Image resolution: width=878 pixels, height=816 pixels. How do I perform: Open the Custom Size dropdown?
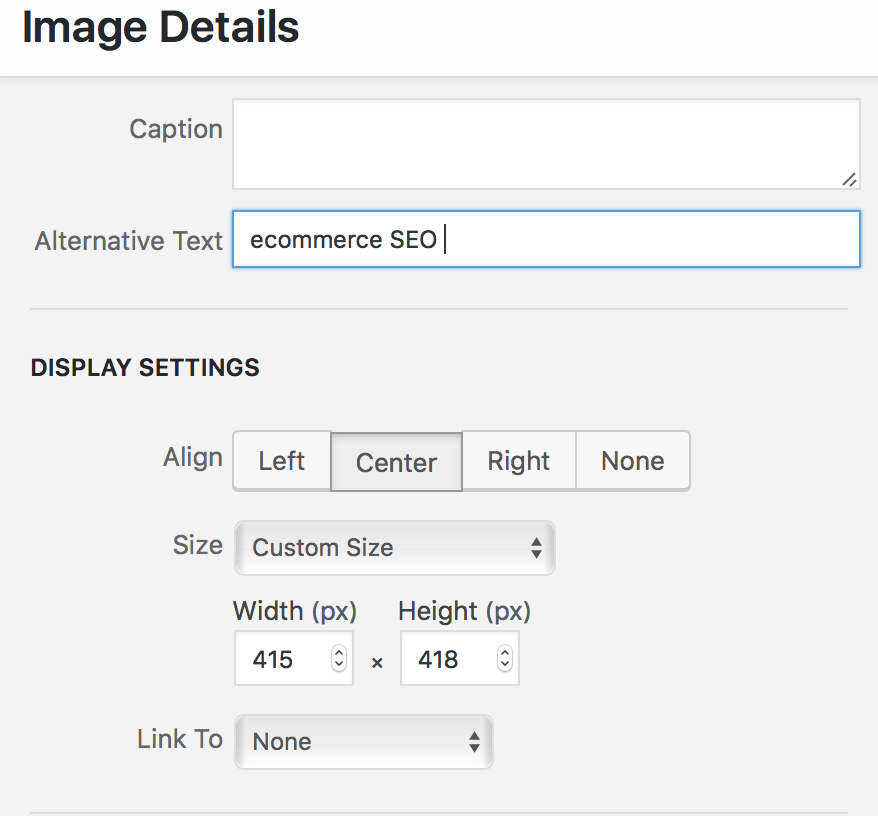pos(395,548)
